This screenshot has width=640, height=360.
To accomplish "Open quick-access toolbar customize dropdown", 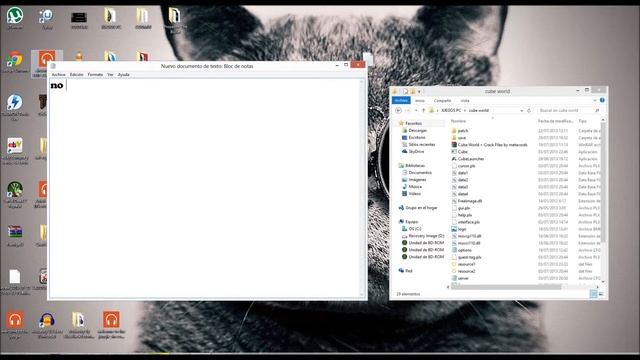I will [419, 91].
